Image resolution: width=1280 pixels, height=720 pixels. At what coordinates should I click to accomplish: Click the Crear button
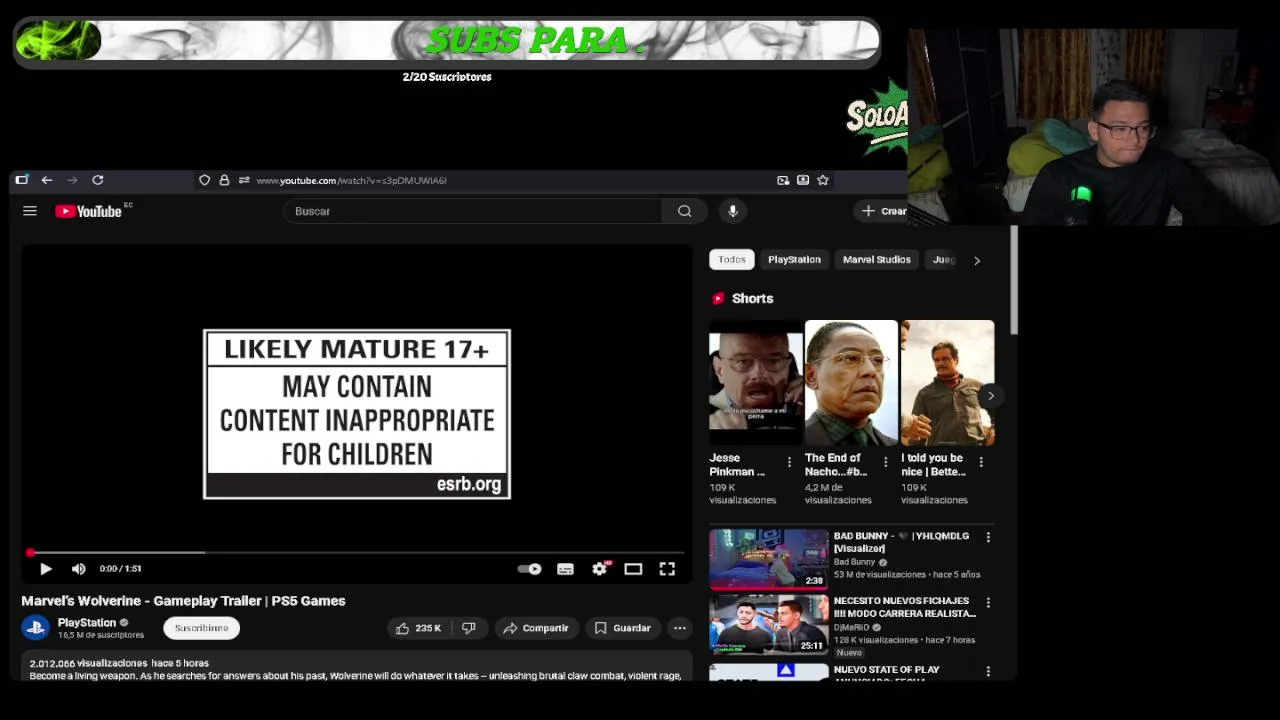click(884, 211)
